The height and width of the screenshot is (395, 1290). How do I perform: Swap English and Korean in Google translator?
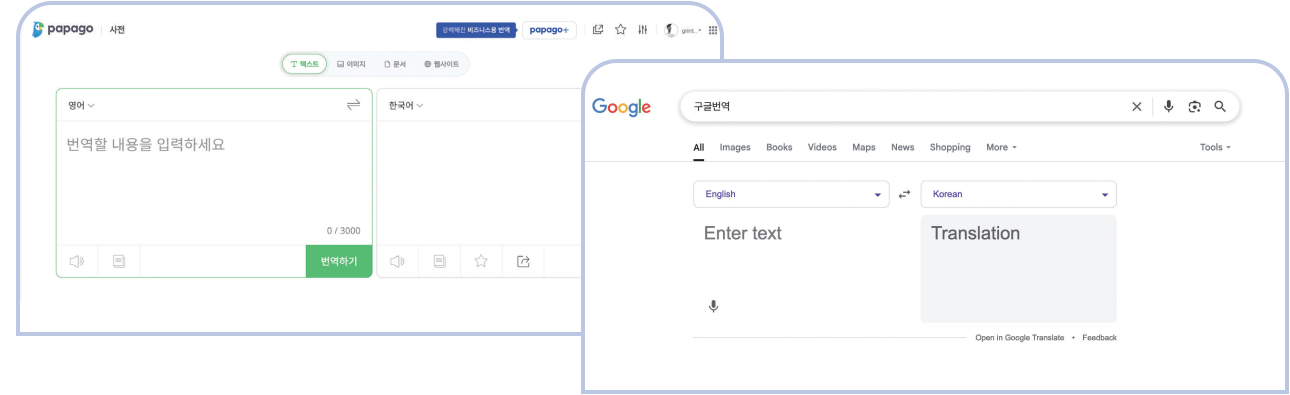click(x=905, y=194)
